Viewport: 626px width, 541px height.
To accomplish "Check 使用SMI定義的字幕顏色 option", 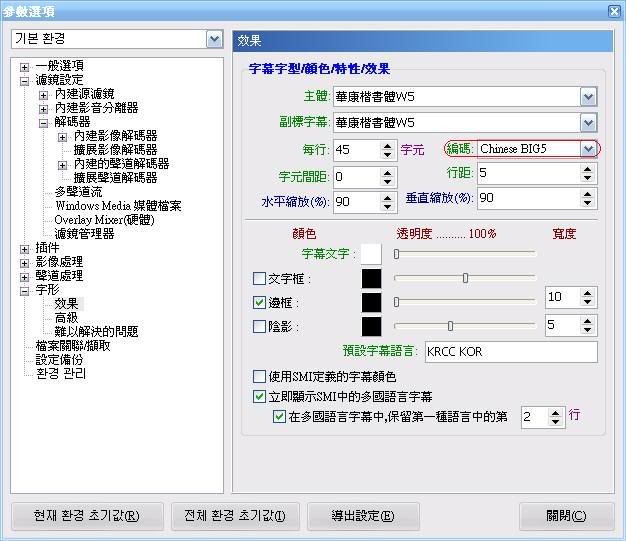I will (x=260, y=377).
